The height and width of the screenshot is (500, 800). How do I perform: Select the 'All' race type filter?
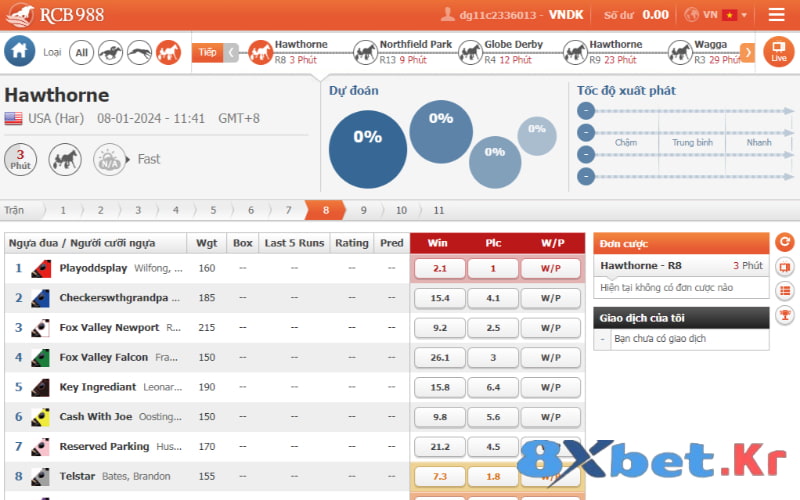click(82, 52)
